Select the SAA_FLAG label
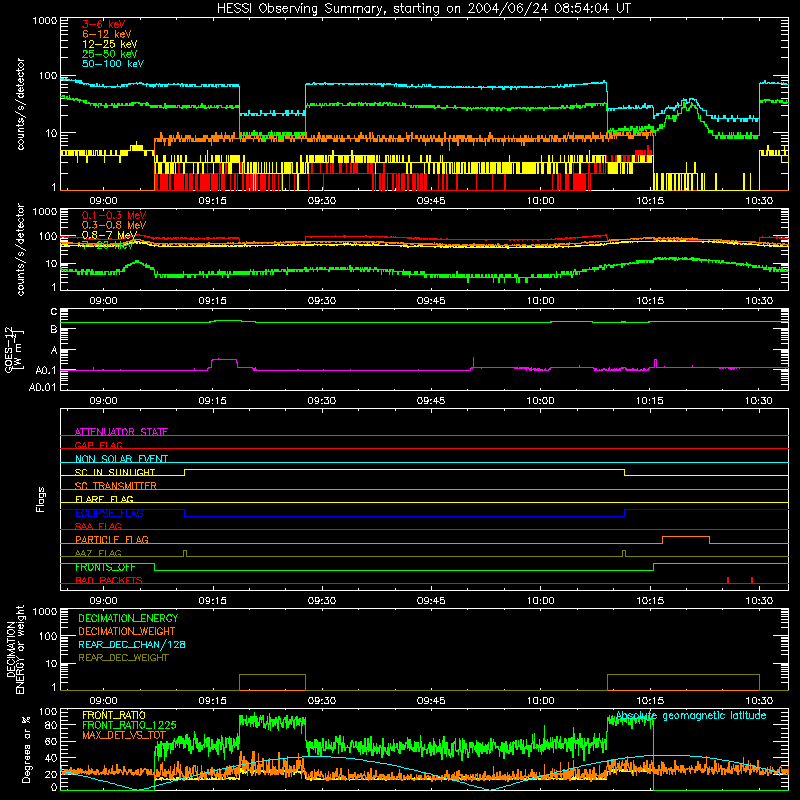The width and height of the screenshot is (800, 800). [x=98, y=526]
